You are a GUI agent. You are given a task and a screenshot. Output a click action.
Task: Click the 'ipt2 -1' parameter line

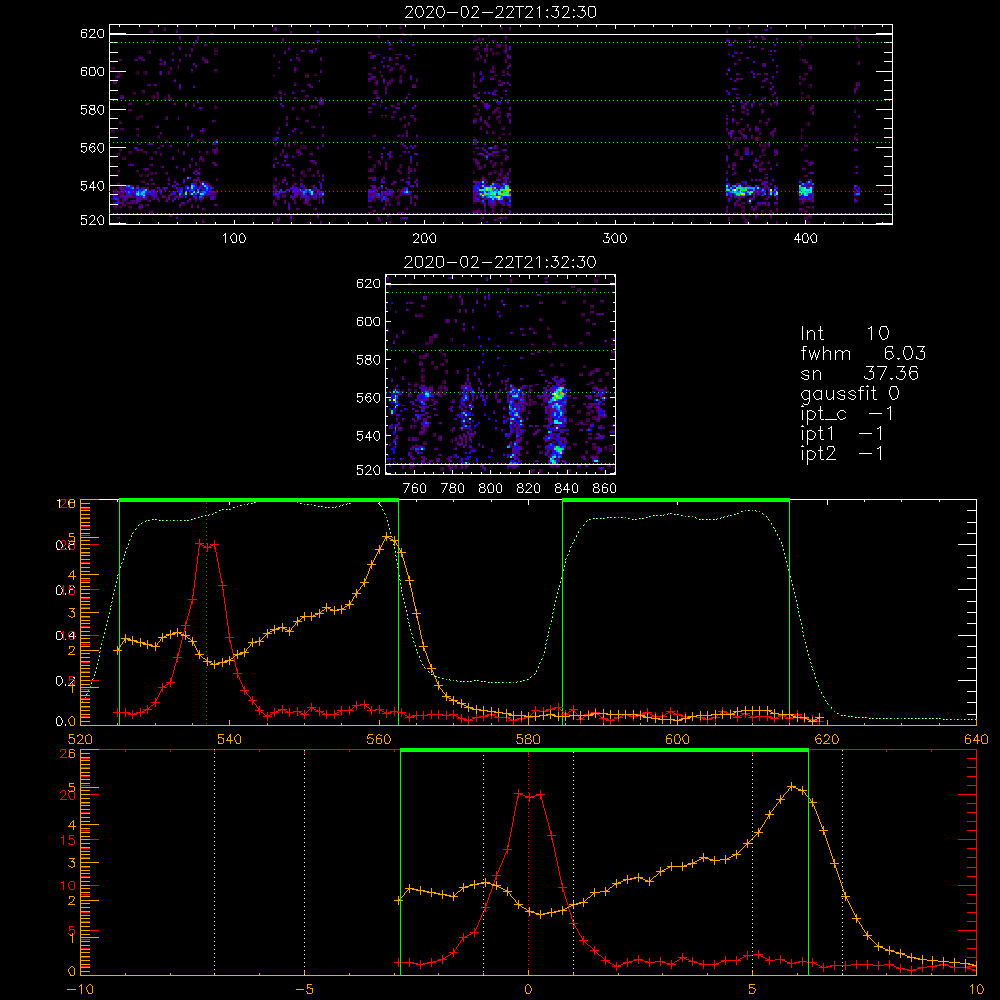(842, 453)
